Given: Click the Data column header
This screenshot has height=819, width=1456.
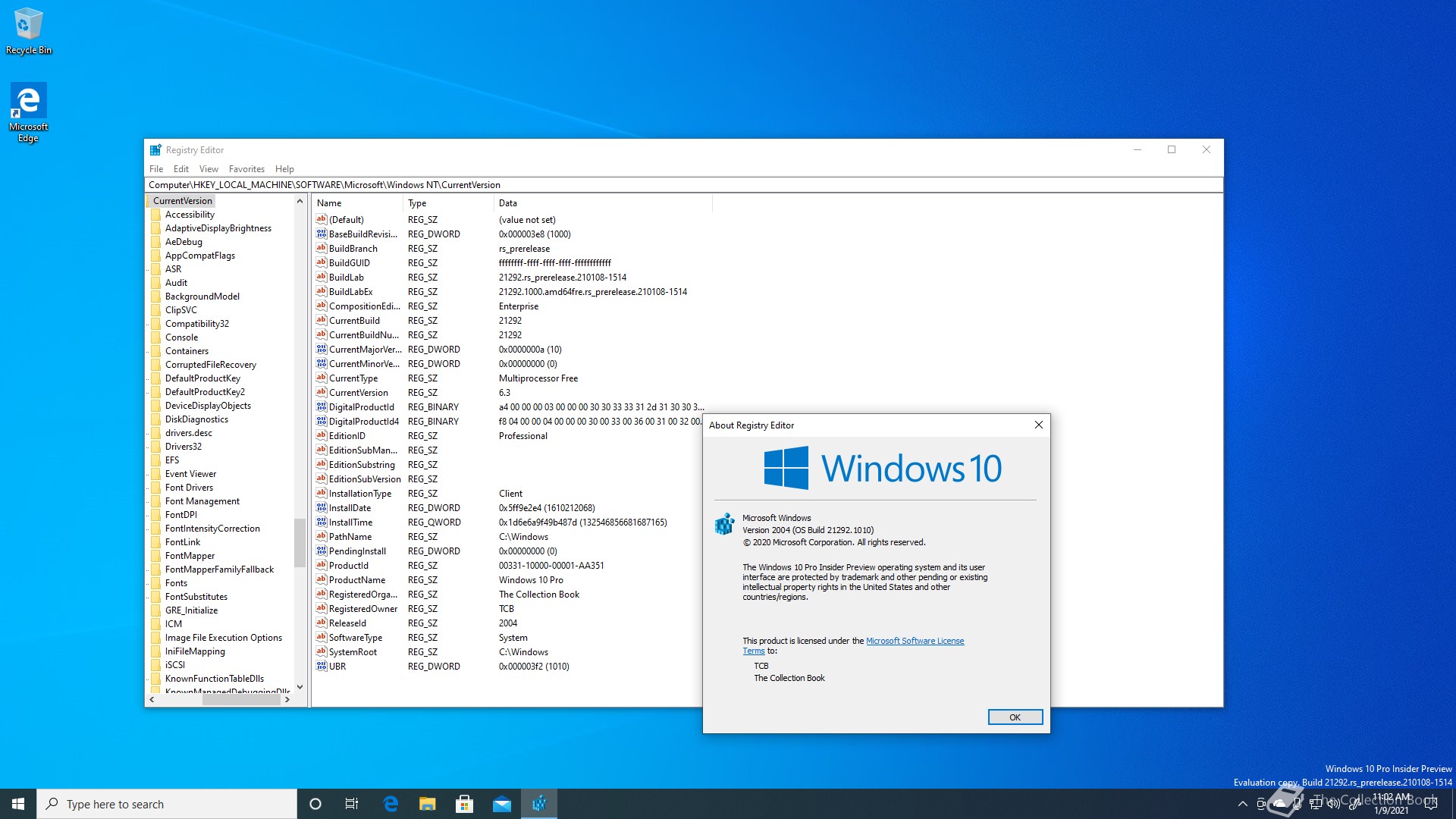Looking at the screenshot, I should point(603,203).
